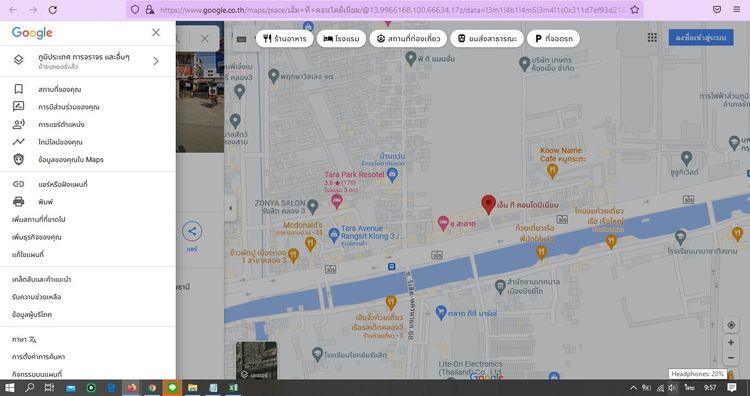Select the ที่จอดรถ parking filter chip
The height and width of the screenshot is (396, 750).
[x=553, y=39]
